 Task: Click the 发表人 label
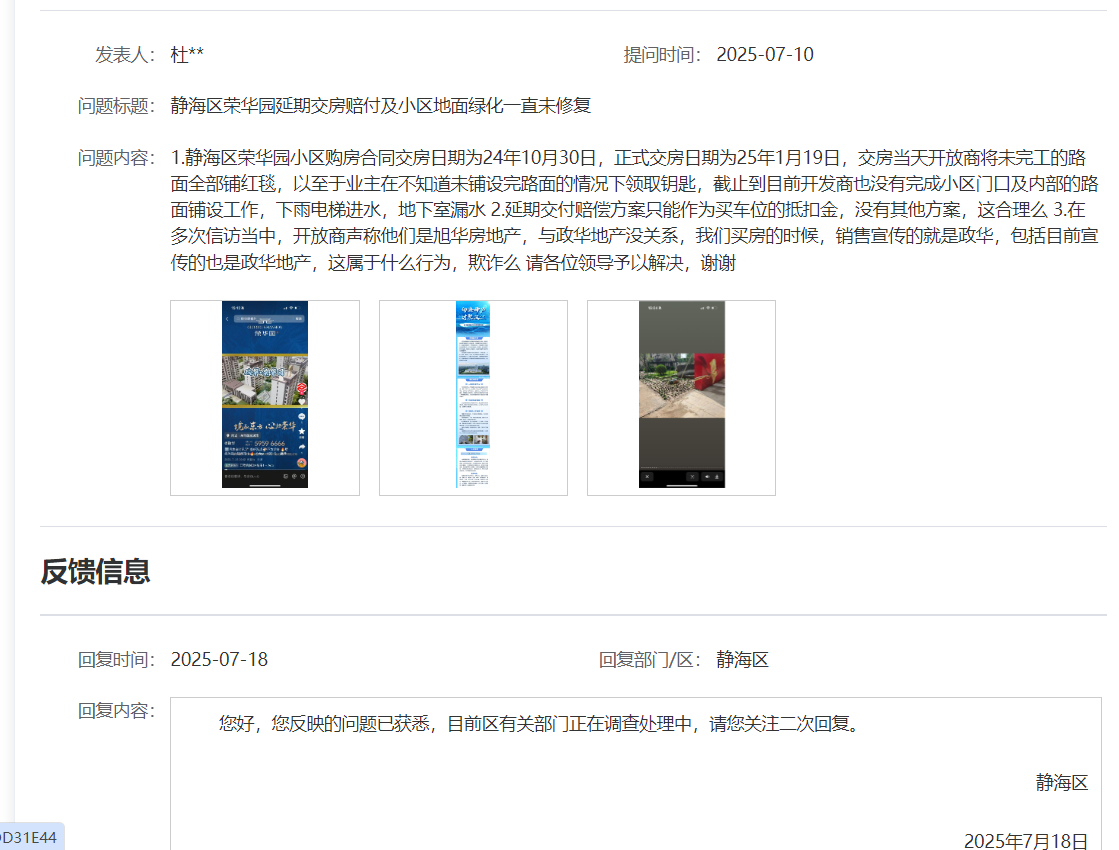pyautogui.click(x=125, y=55)
